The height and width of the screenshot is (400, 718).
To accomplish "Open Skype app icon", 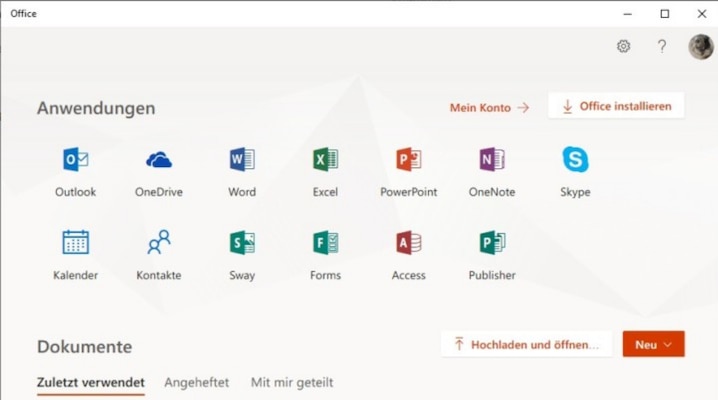I will [x=575, y=160].
